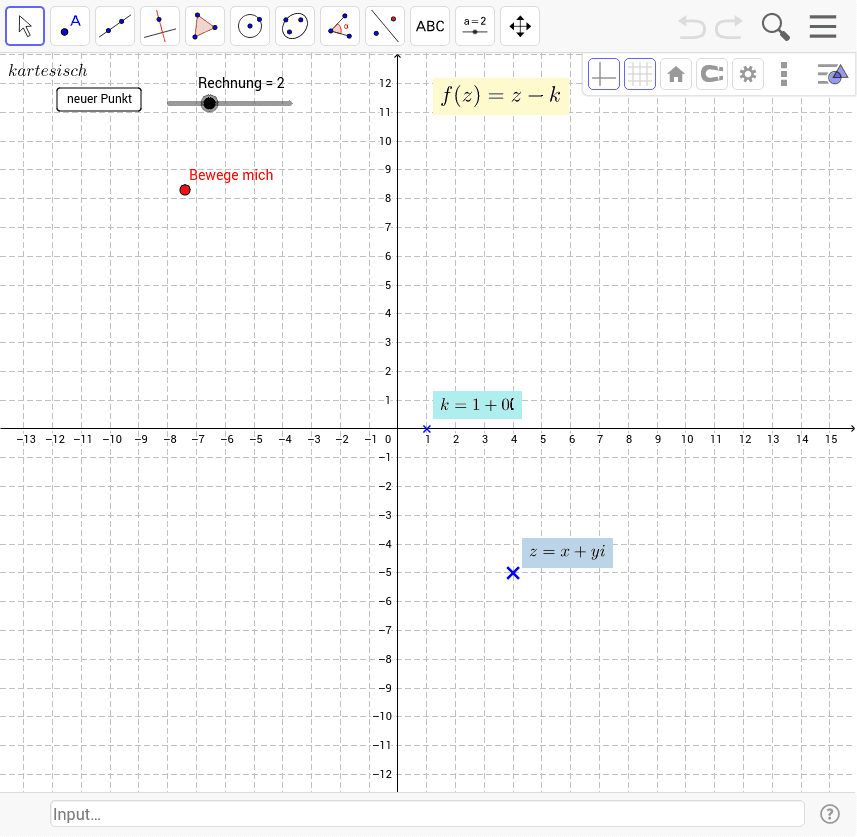Open graphics settings gear
The width and height of the screenshot is (857, 837).
[x=748, y=74]
